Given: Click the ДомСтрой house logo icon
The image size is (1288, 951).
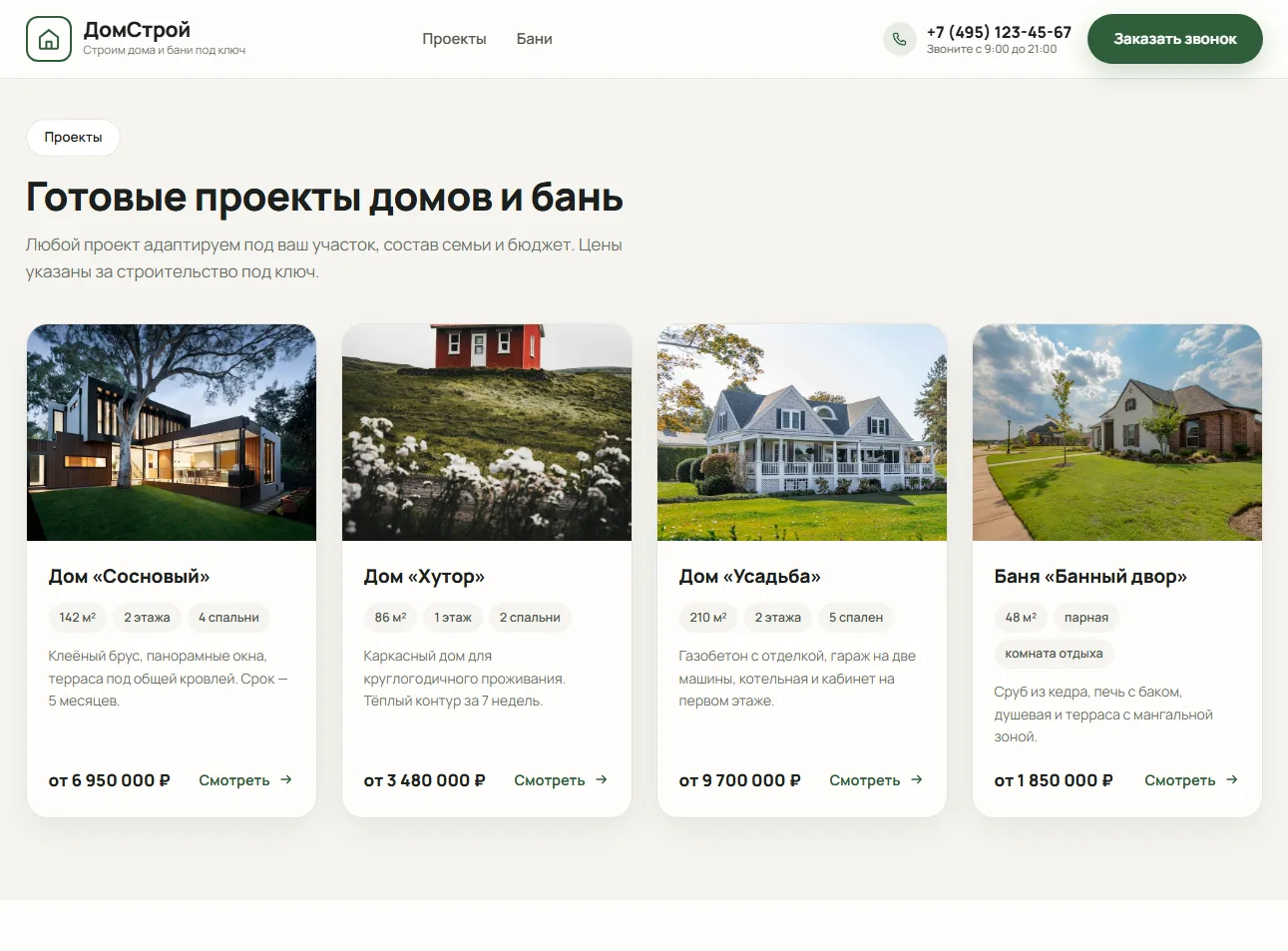Looking at the screenshot, I should pyautogui.click(x=49, y=39).
